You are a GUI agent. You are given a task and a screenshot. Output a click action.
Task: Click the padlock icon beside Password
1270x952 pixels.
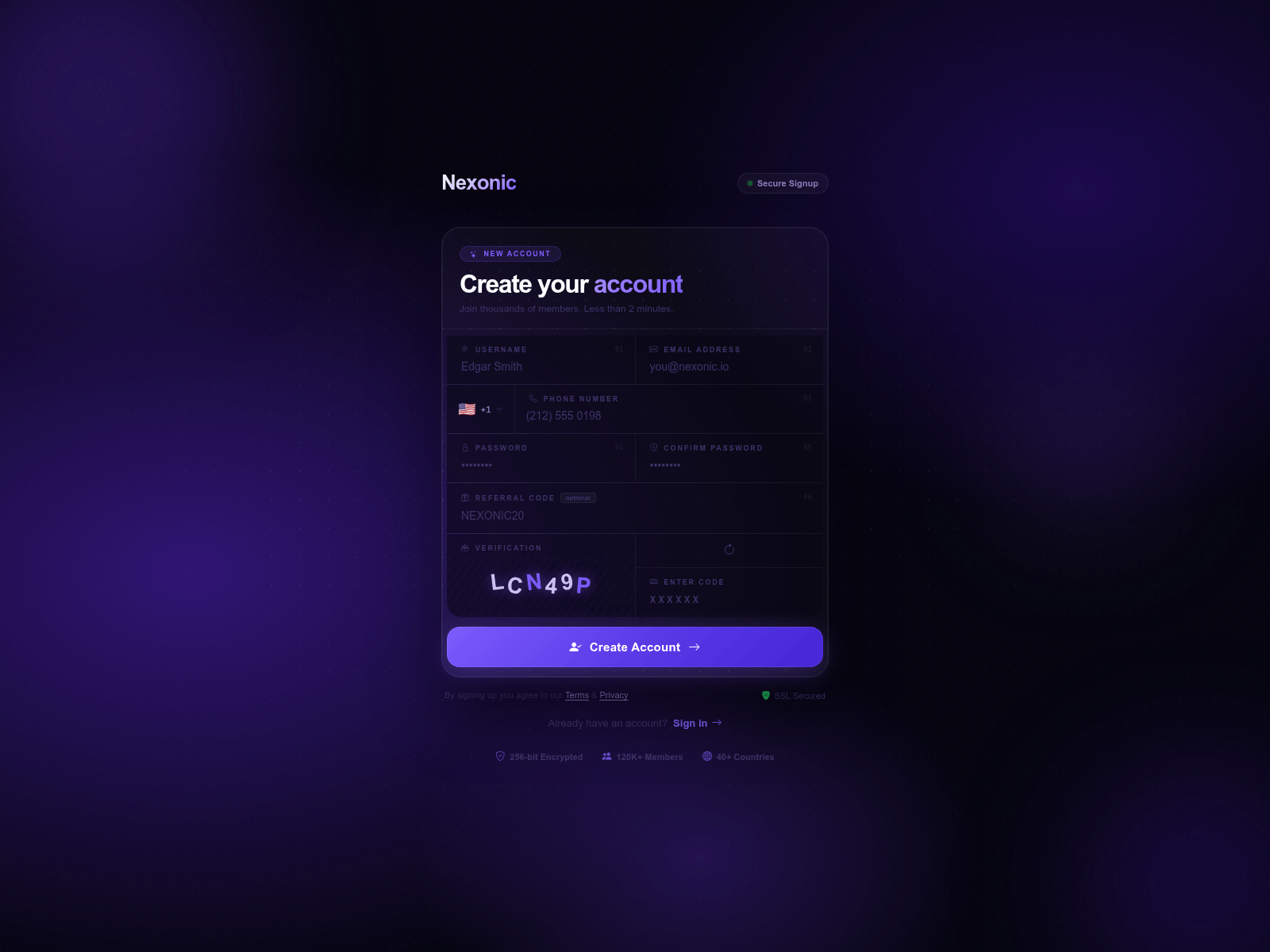click(x=465, y=447)
